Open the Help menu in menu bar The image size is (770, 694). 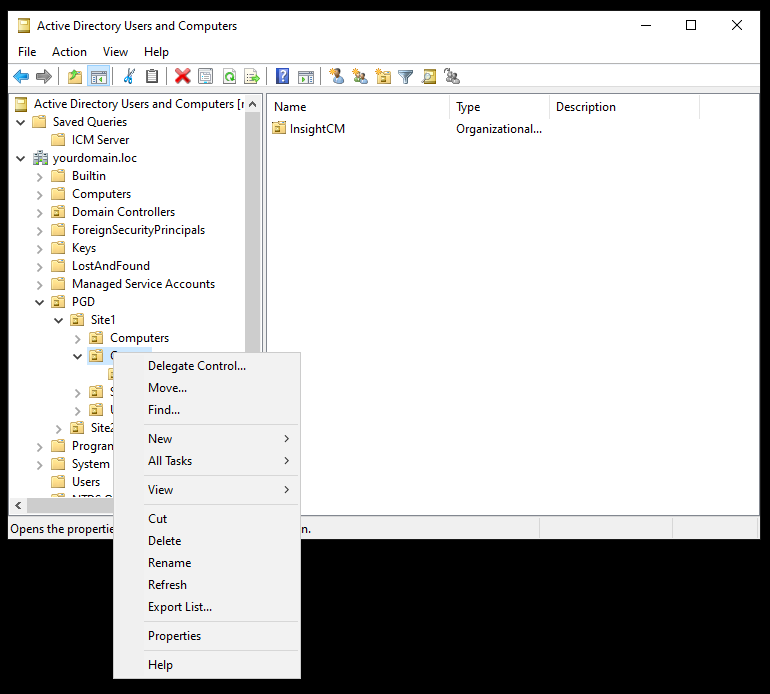click(x=156, y=52)
